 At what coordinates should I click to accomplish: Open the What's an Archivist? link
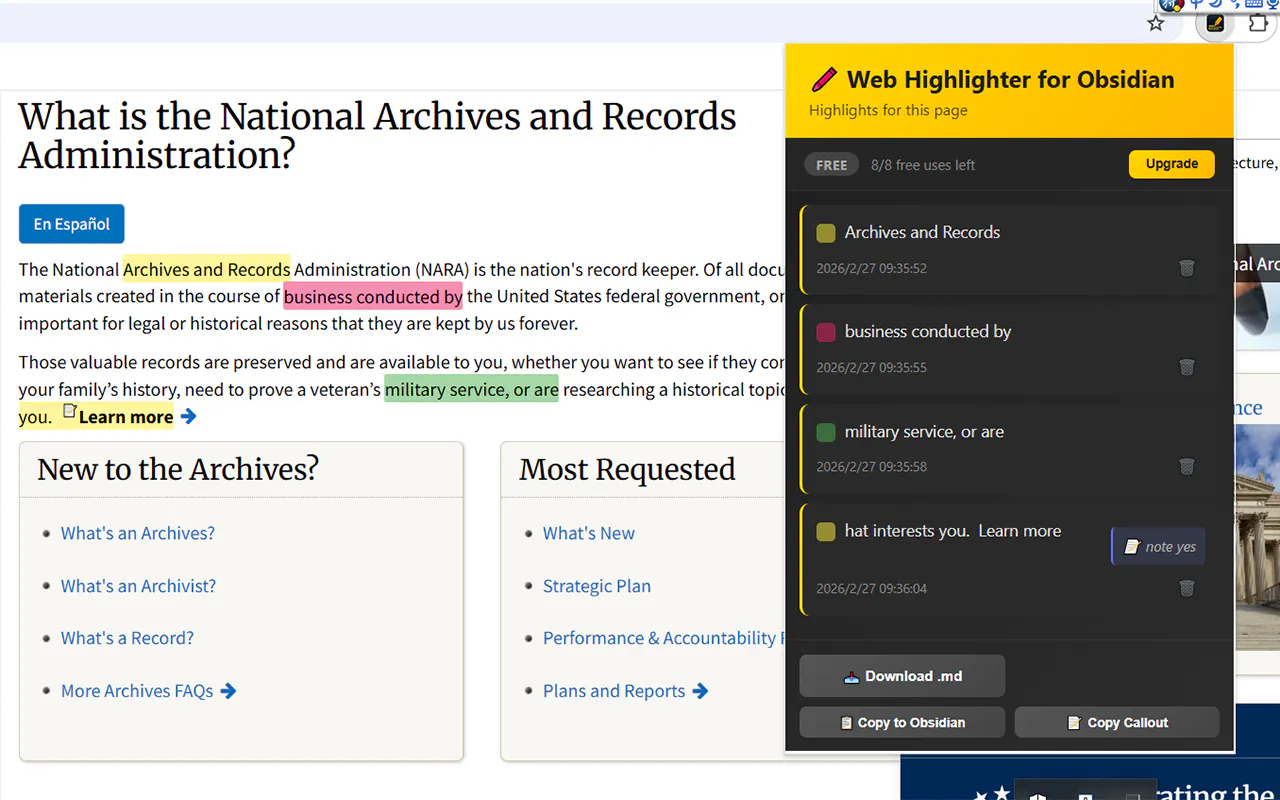coord(138,586)
